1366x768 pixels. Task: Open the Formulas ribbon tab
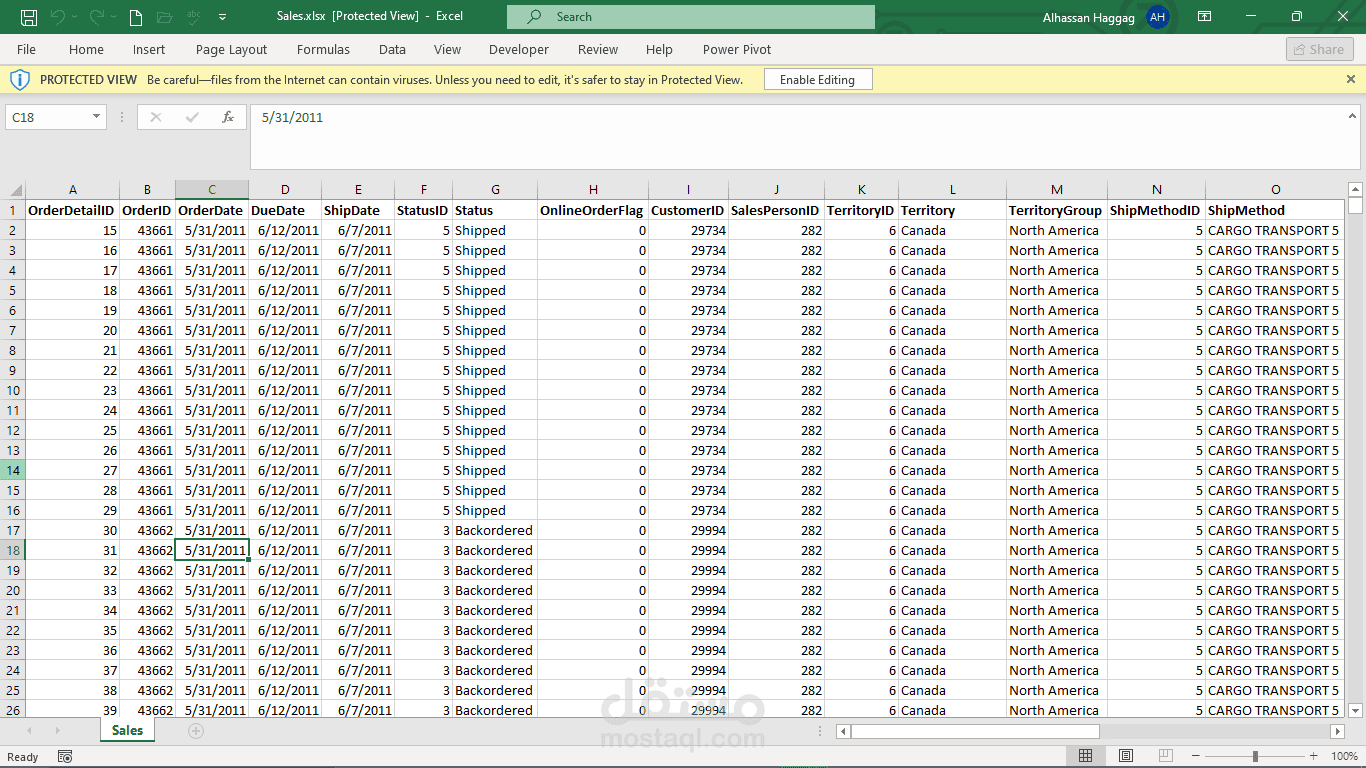point(323,49)
